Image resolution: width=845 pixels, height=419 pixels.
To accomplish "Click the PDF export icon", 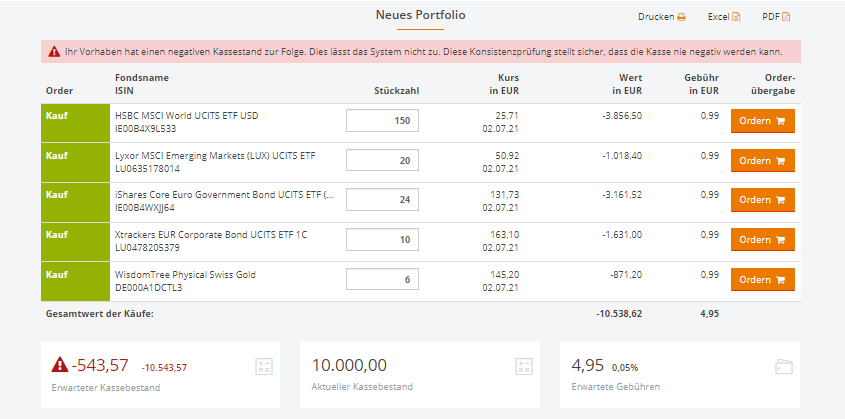I will 786,17.
